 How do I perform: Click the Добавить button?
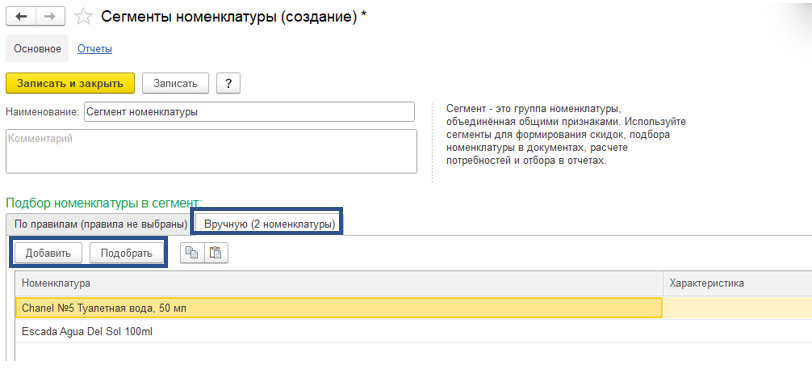pos(48,253)
